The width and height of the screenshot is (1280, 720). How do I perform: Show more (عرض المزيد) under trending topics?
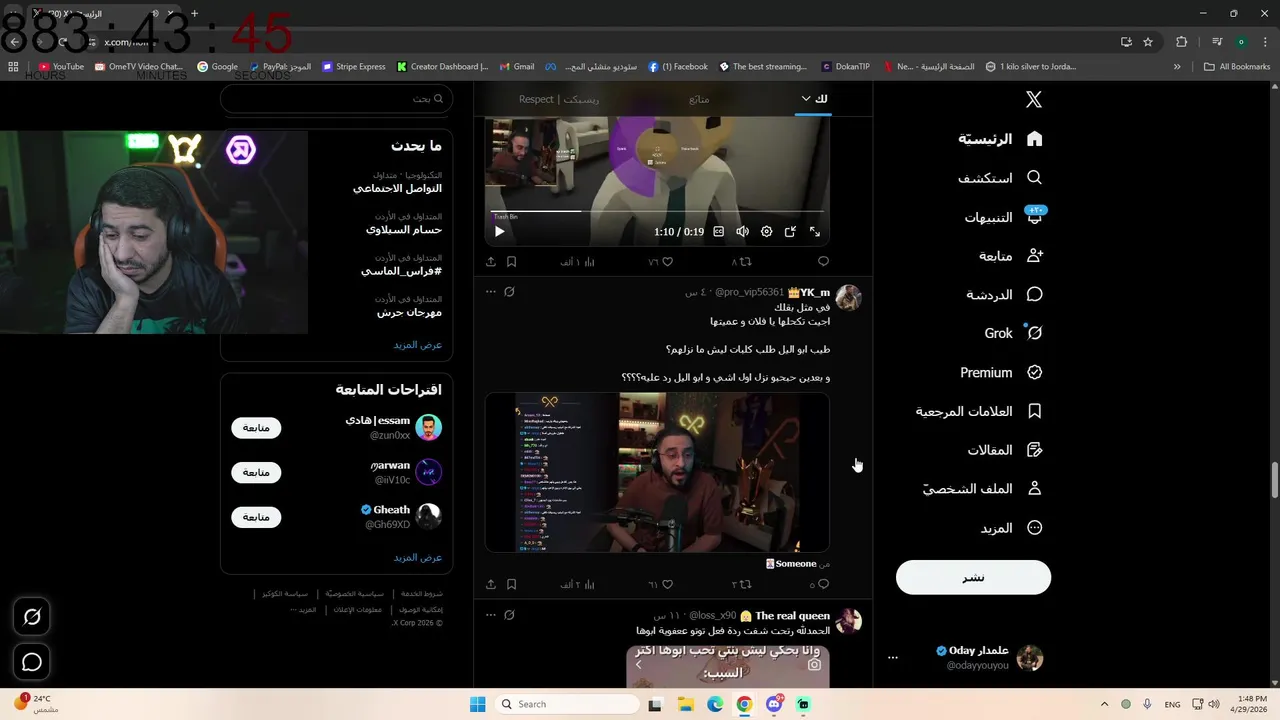pyautogui.click(x=417, y=344)
